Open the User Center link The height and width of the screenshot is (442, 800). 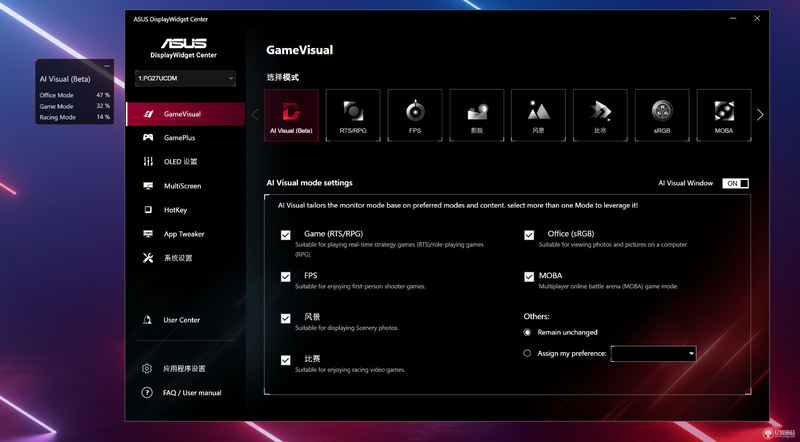pos(181,320)
